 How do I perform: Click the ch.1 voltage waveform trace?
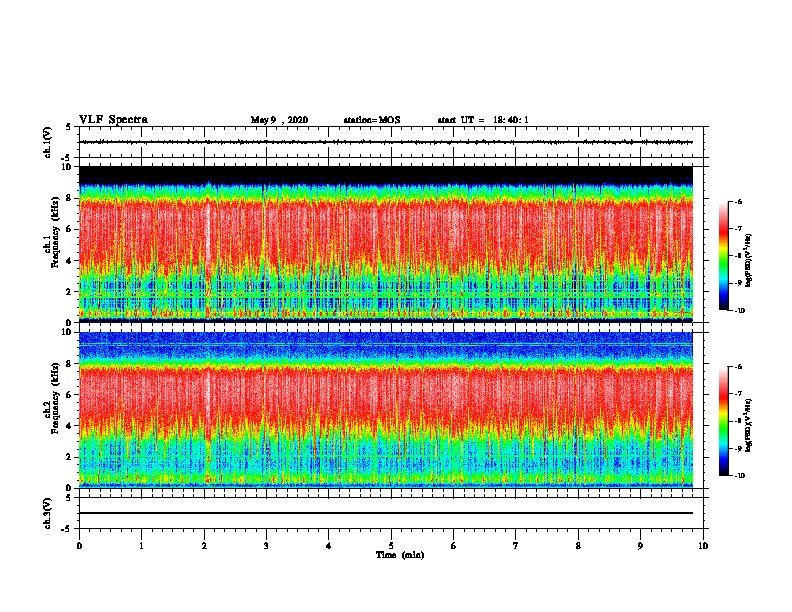tap(386, 142)
